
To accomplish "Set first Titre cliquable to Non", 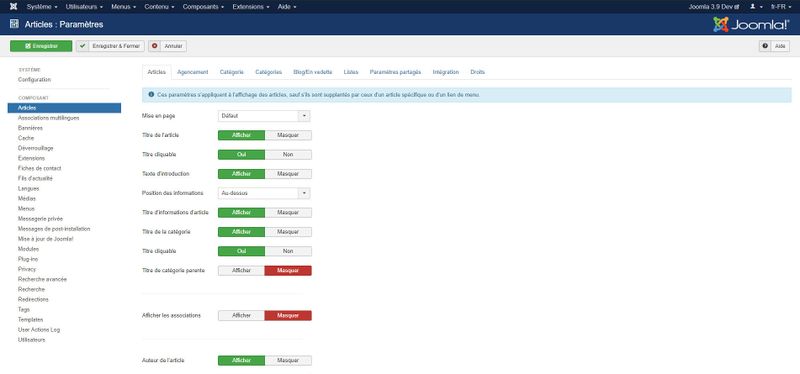I will [288, 155].
